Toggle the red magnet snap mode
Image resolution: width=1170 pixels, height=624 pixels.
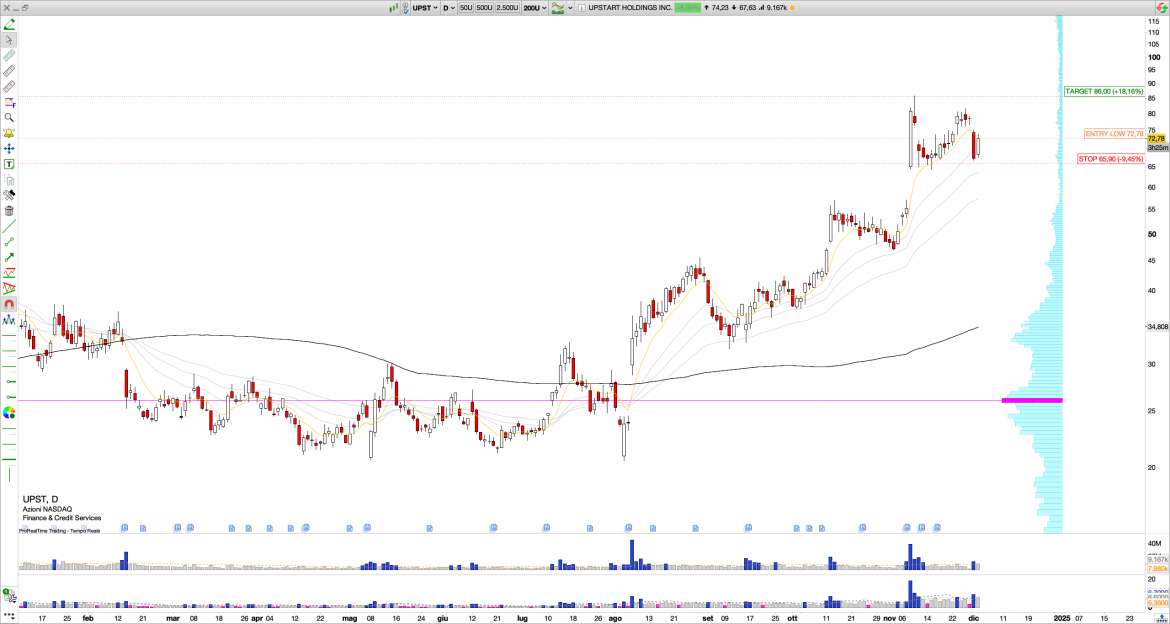[9, 304]
